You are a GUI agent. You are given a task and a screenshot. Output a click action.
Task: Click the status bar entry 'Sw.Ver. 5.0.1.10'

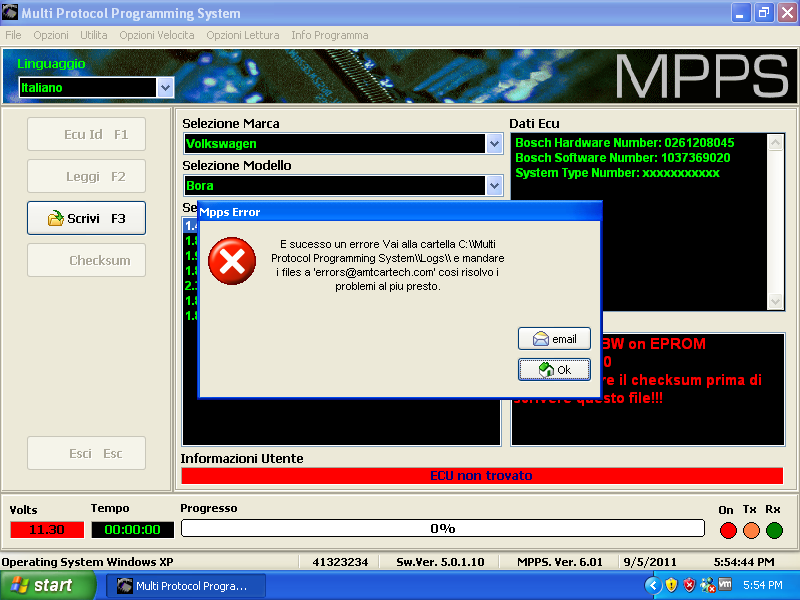[x=440, y=562]
